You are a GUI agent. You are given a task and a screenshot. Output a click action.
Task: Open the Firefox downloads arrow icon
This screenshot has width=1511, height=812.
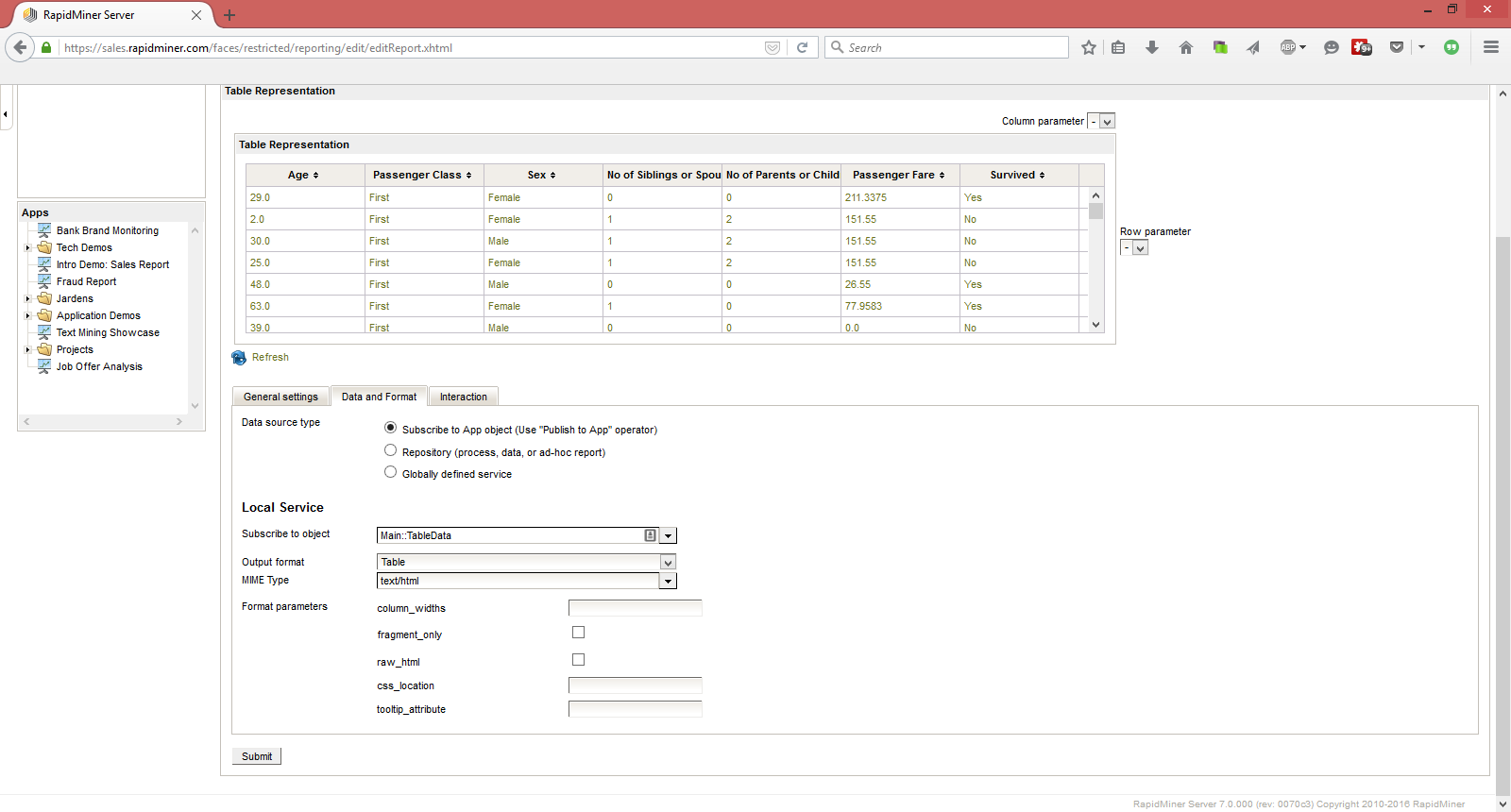pos(1152,47)
